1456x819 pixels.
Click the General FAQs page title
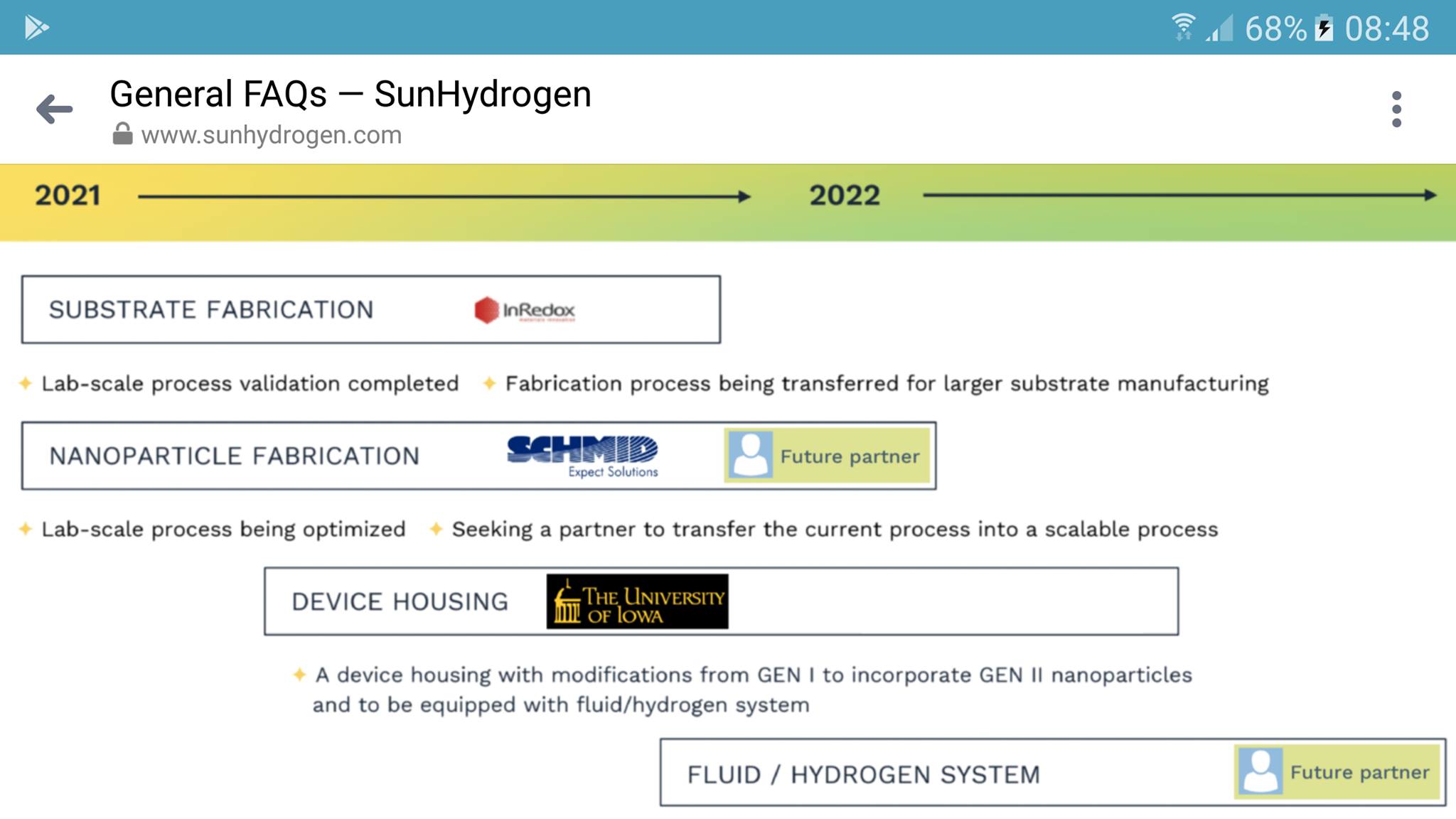pyautogui.click(x=350, y=93)
